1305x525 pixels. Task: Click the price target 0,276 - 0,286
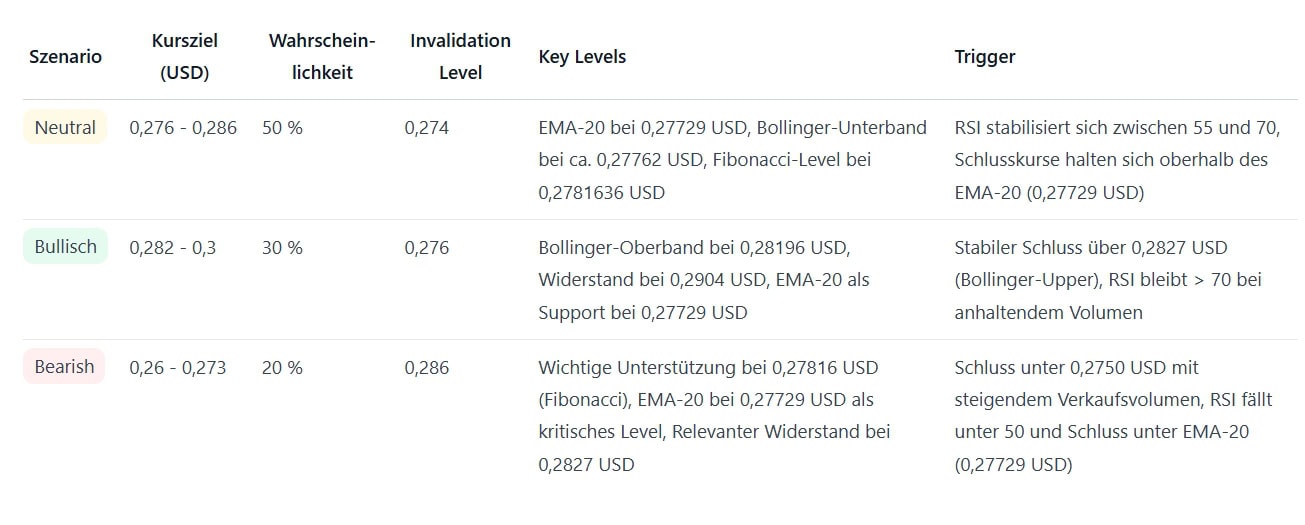(183, 128)
